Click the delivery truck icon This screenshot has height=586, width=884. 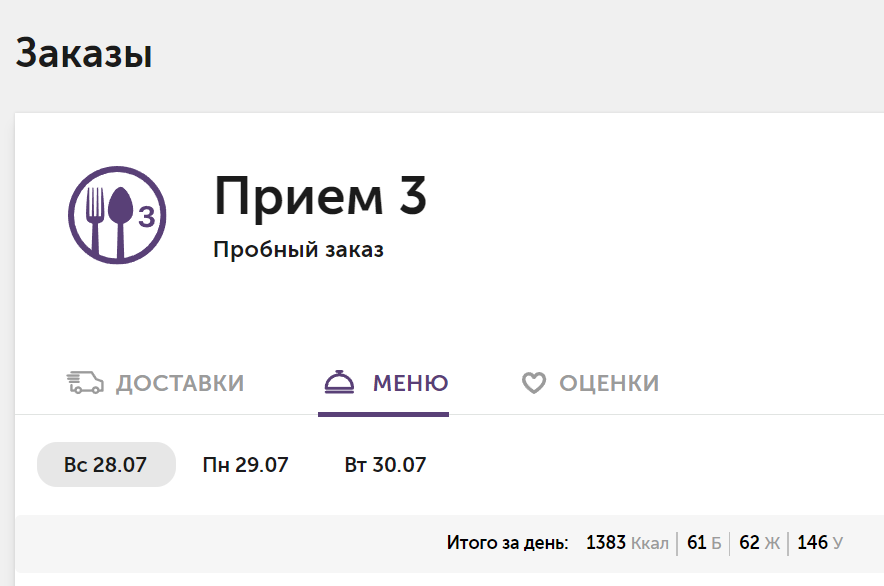click(85, 383)
